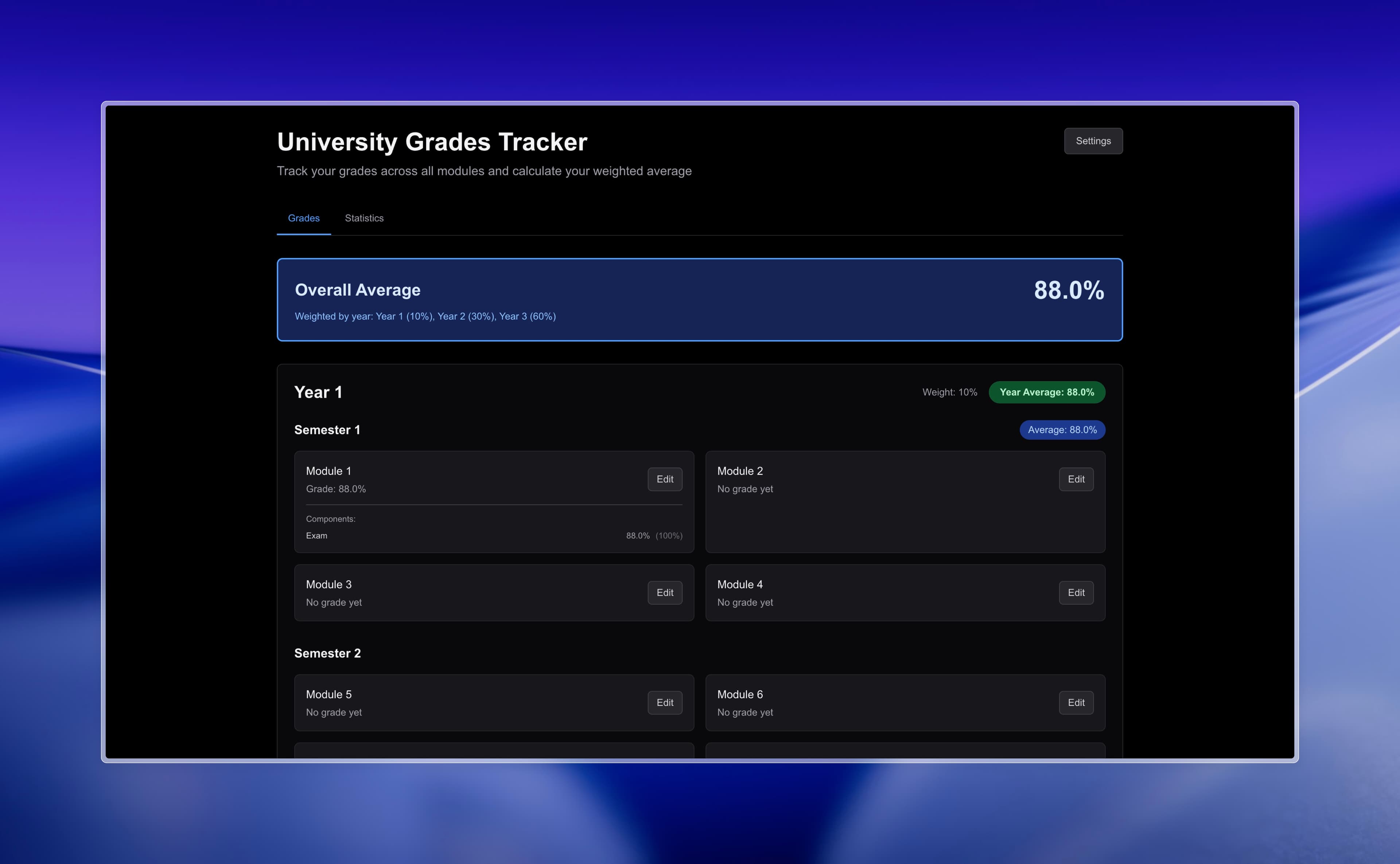Click the Module 1 title
The height and width of the screenshot is (864, 1400).
click(328, 471)
